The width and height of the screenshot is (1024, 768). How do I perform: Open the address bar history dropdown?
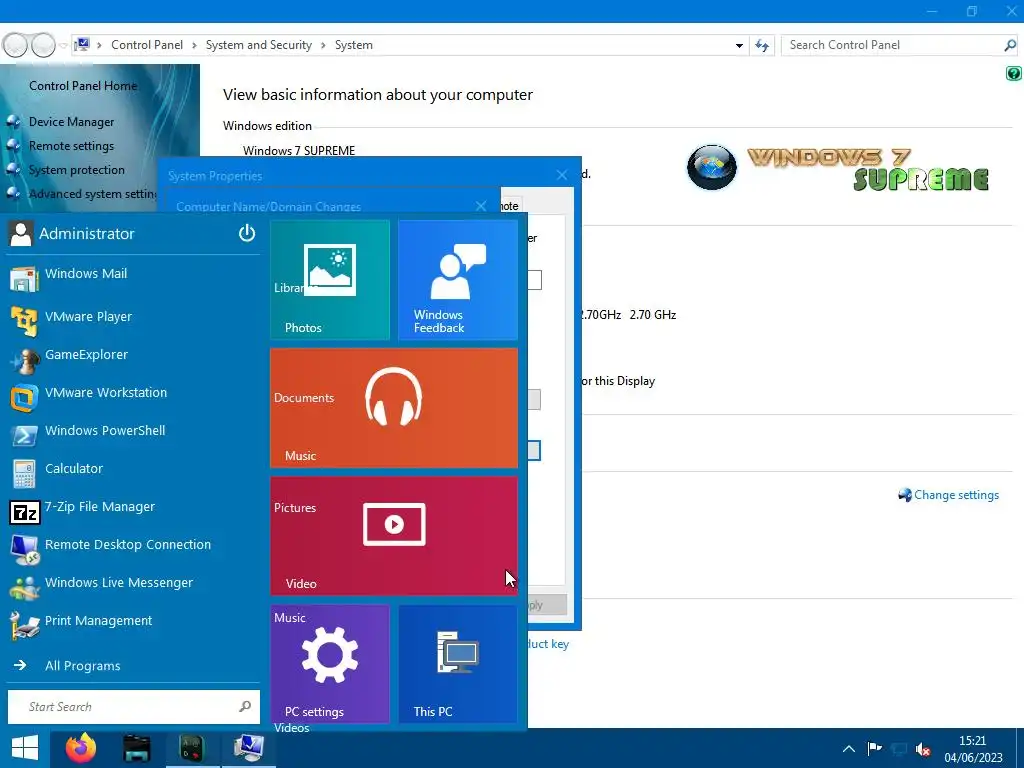point(739,46)
